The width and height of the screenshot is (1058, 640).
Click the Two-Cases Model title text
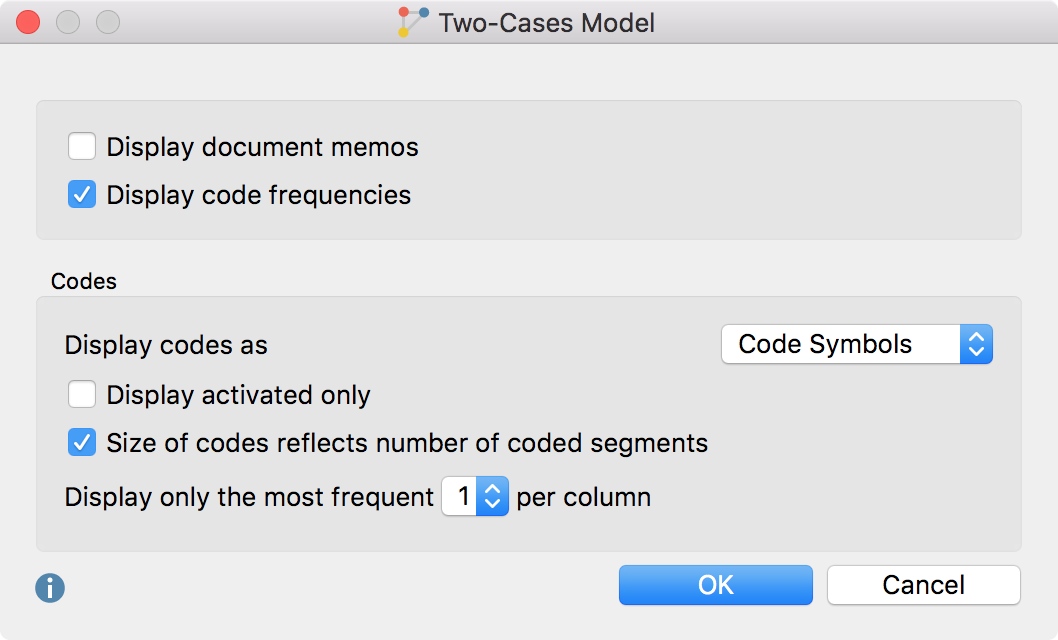pyautogui.click(x=547, y=23)
